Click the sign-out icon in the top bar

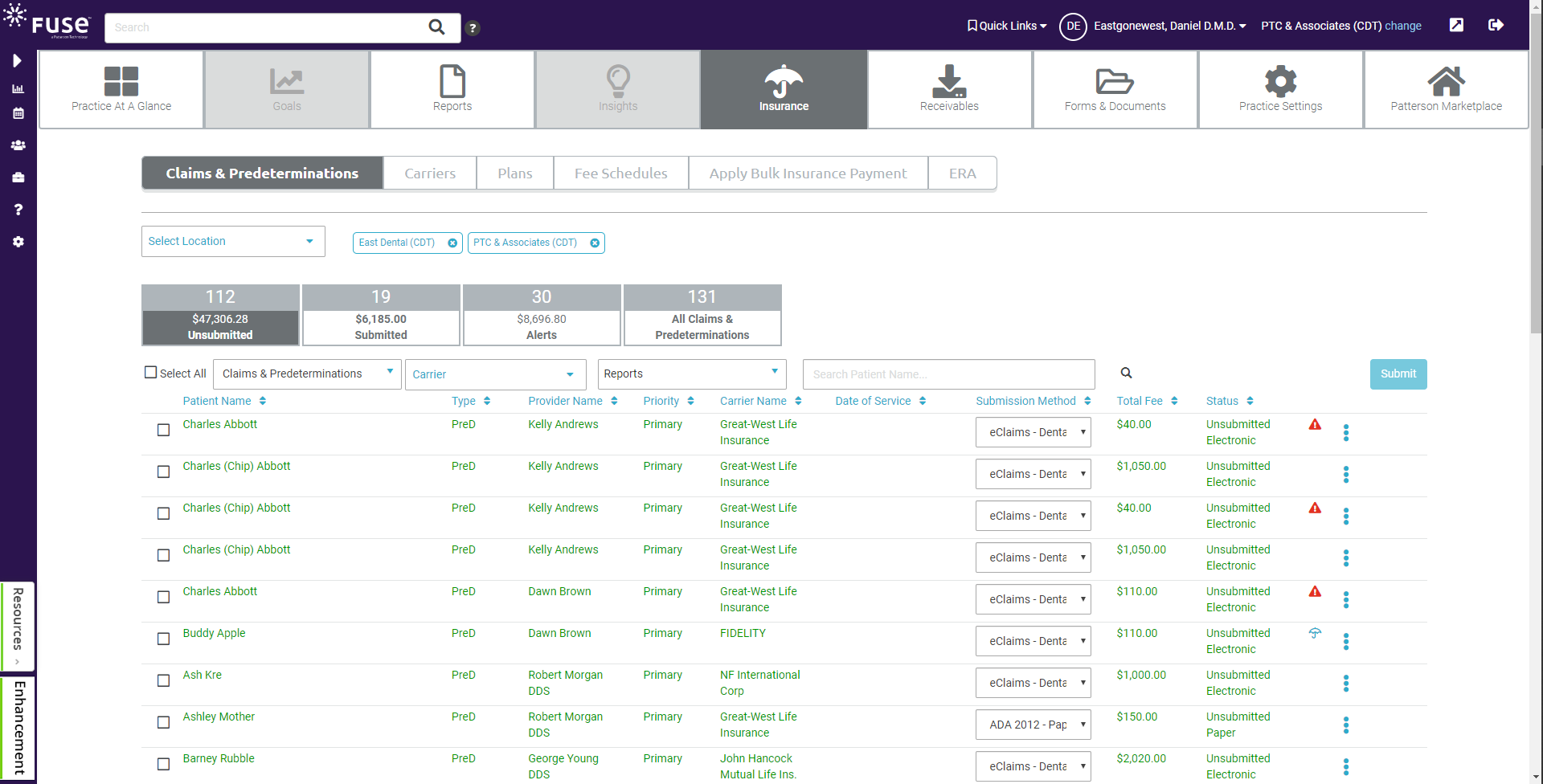pyautogui.click(x=1496, y=25)
